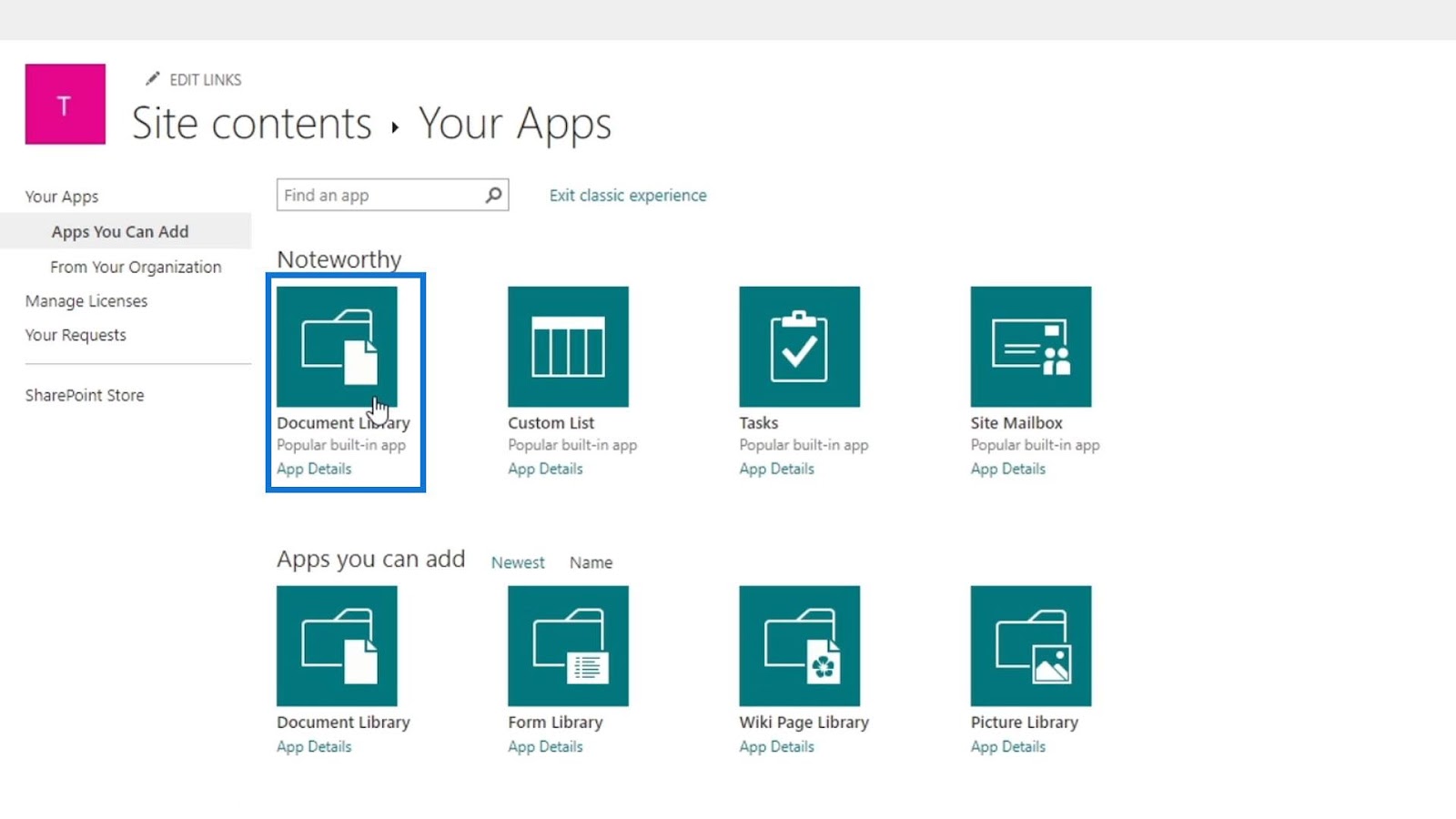The width and height of the screenshot is (1456, 819).
Task: Click bottom Document Library title text
Action: pyautogui.click(x=343, y=723)
